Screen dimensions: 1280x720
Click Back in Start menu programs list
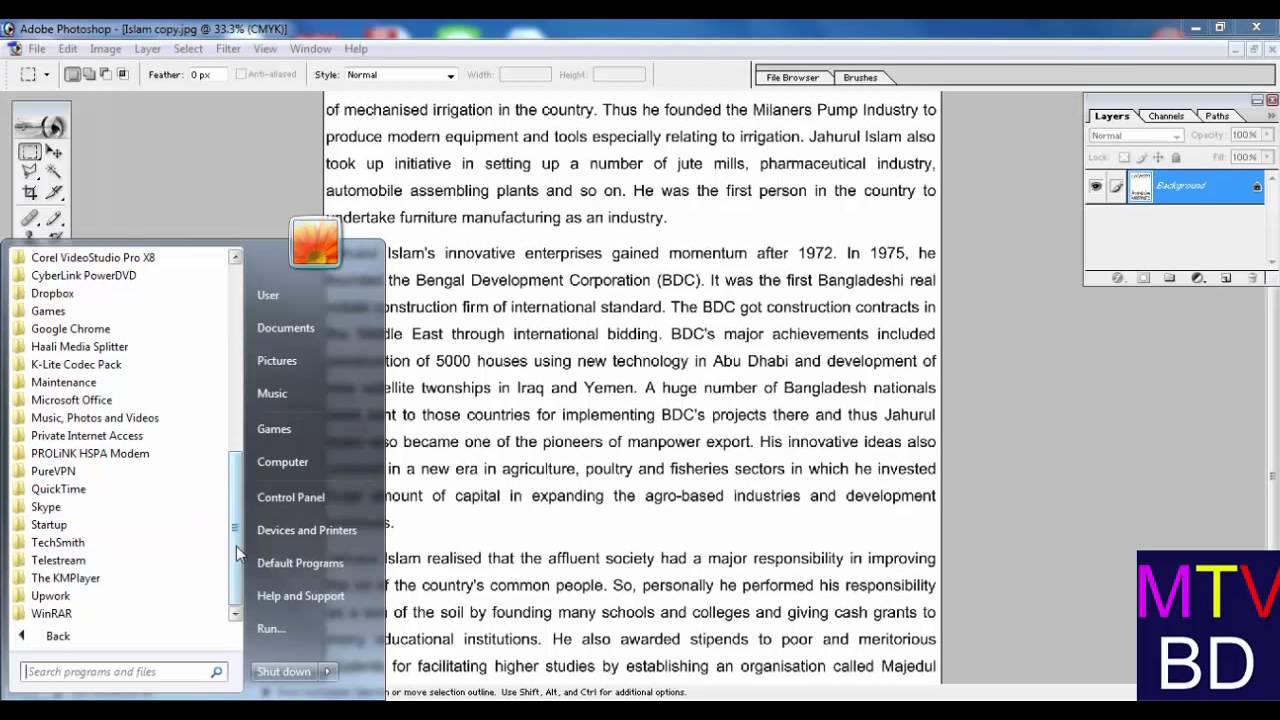click(58, 636)
